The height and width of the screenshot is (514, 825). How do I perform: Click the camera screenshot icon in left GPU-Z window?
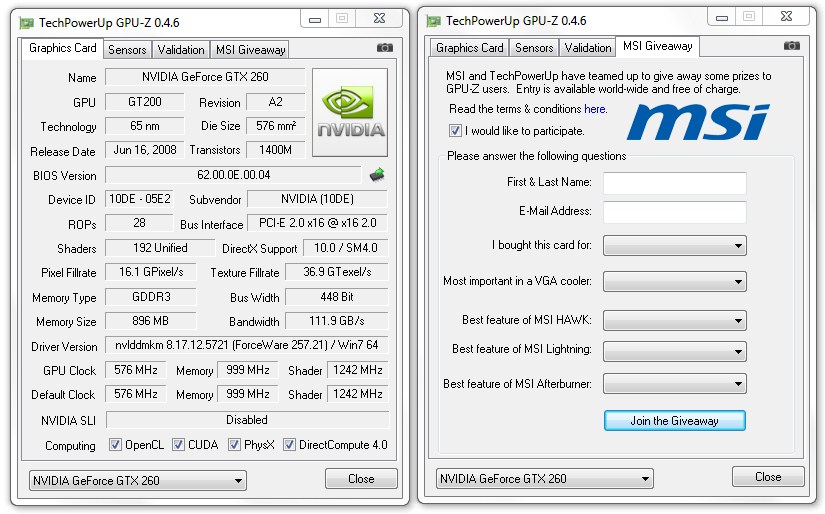[385, 48]
